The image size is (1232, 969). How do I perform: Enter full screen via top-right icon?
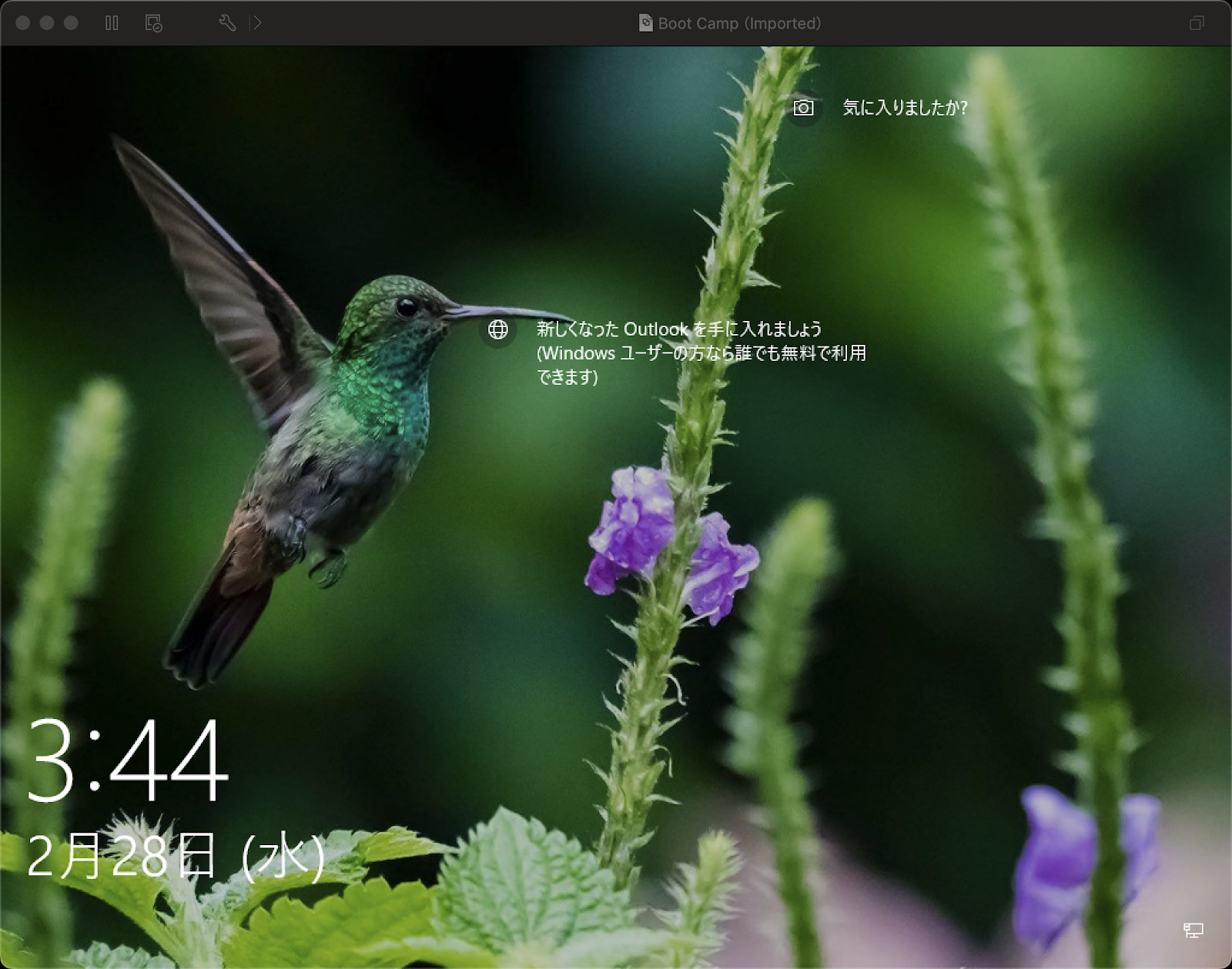[x=1197, y=23]
